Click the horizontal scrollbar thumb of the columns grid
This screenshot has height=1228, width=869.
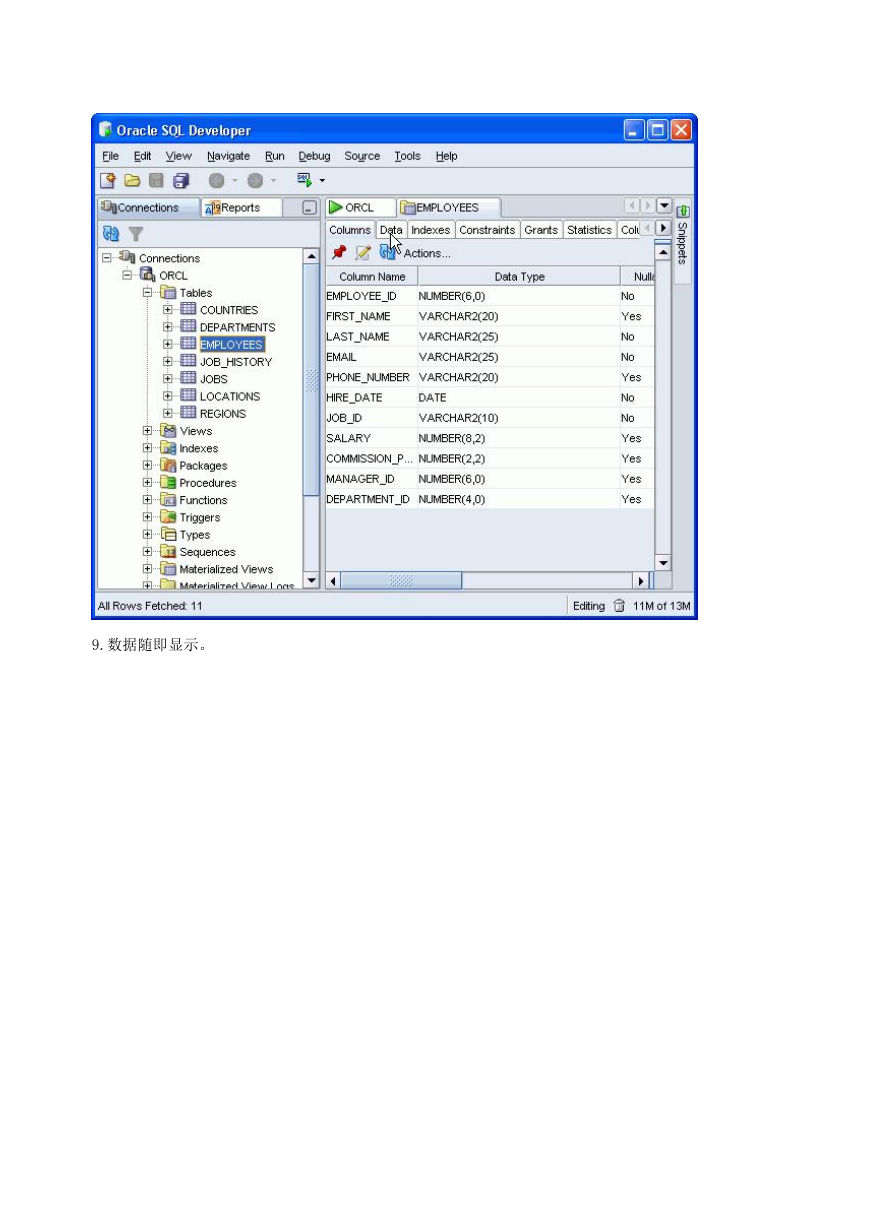pyautogui.click(x=401, y=580)
